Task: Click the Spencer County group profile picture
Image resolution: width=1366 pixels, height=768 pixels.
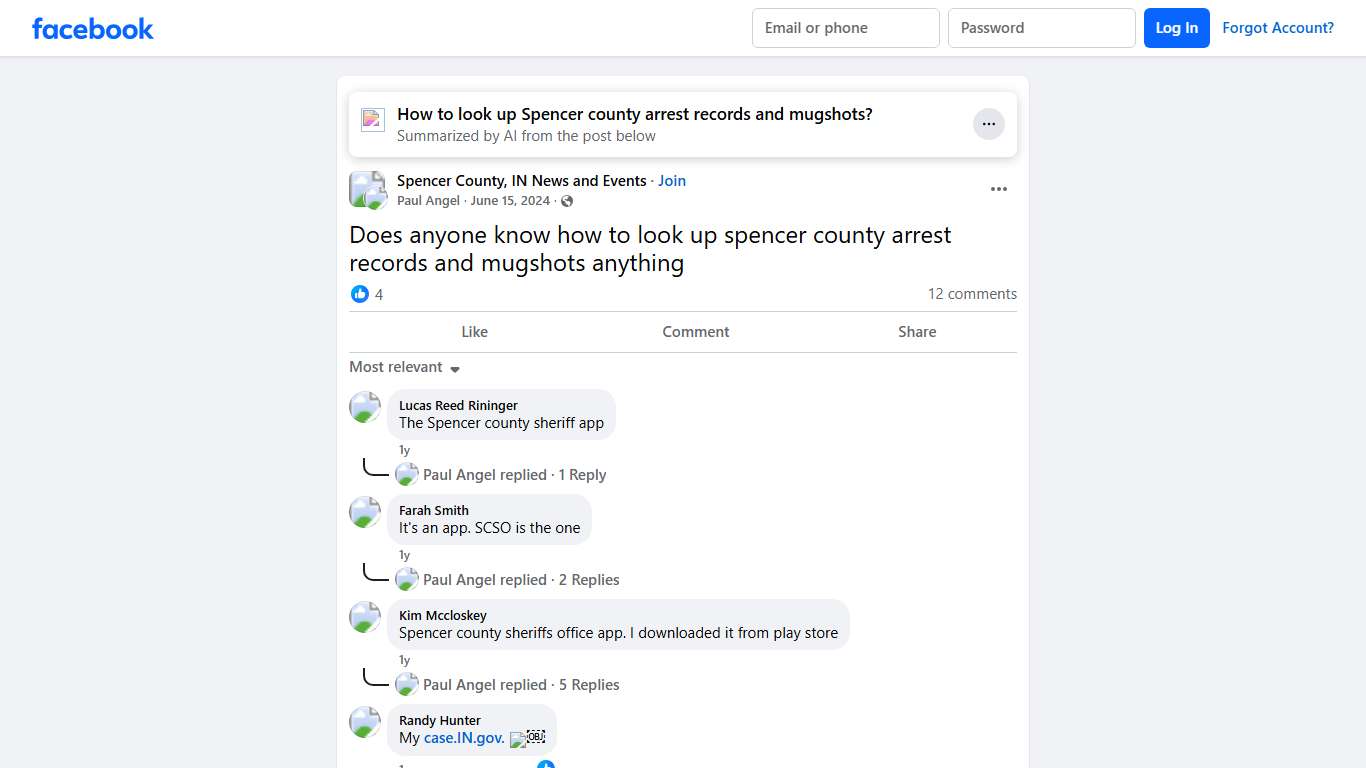Action: (x=367, y=189)
